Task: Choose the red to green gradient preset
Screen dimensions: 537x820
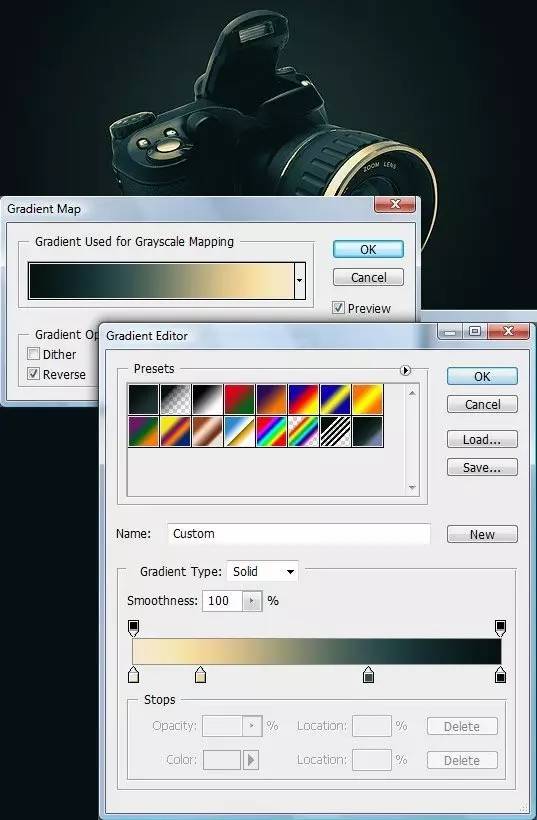Action: pos(239,400)
